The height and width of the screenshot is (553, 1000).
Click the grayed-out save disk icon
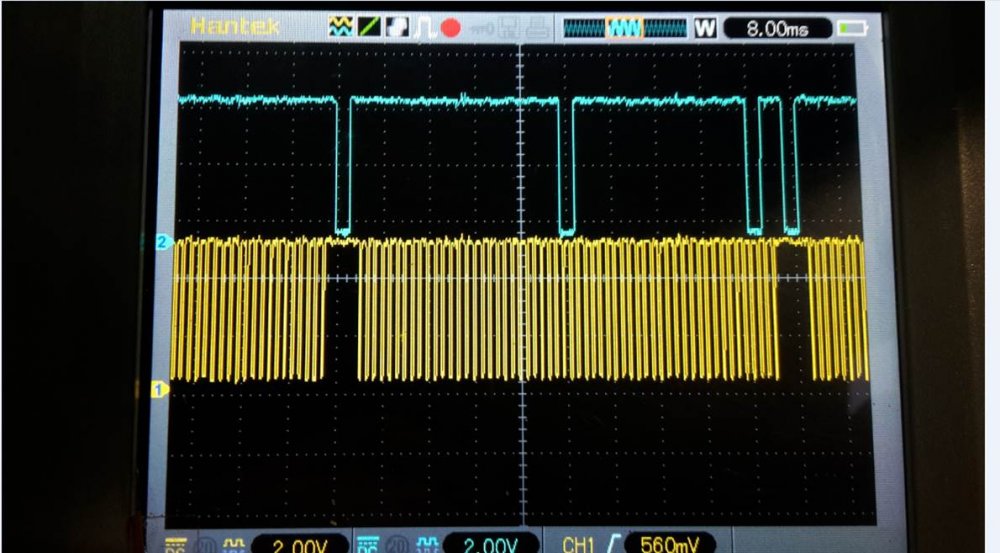coord(510,28)
